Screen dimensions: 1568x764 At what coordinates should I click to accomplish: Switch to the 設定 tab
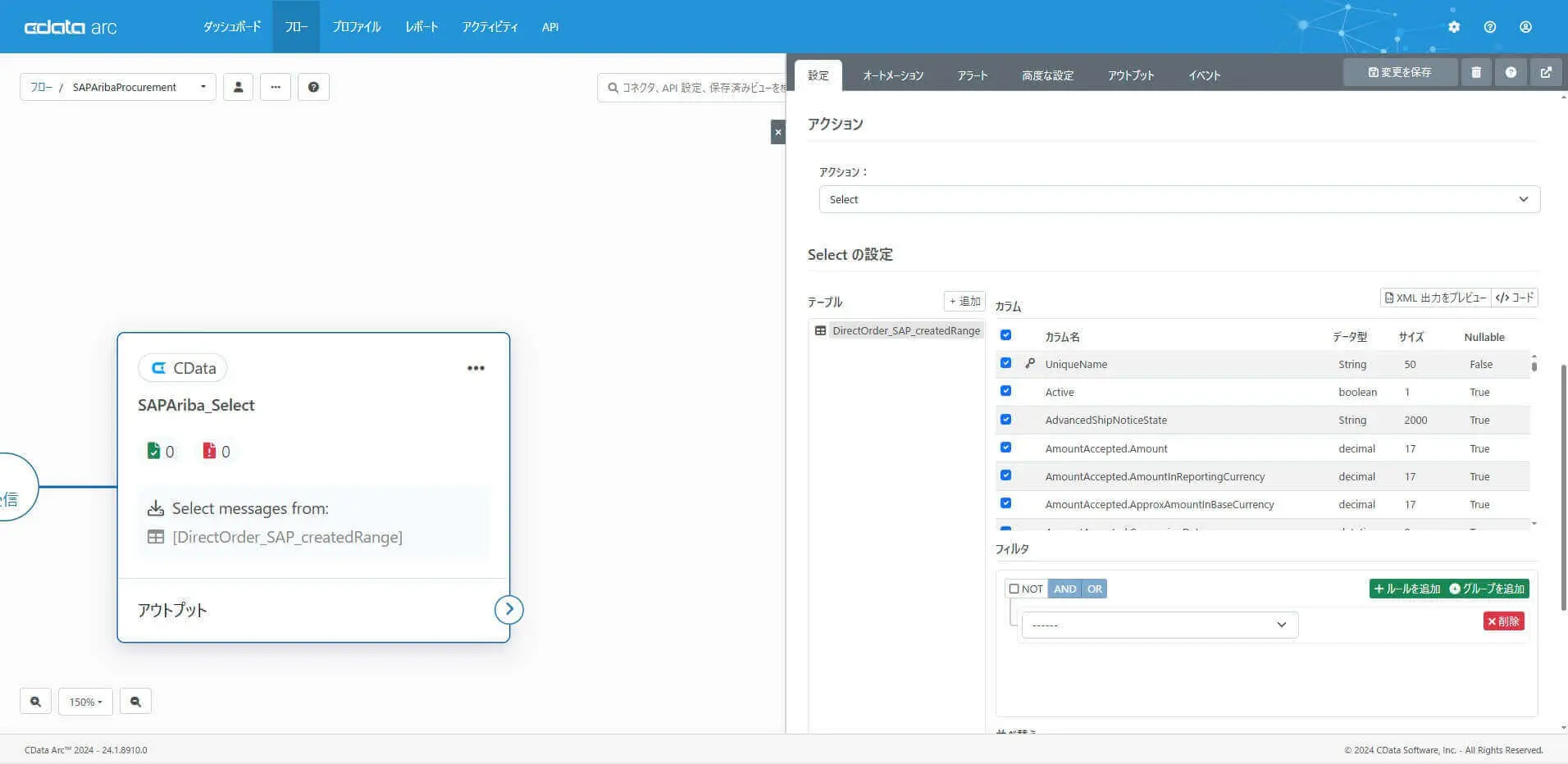[x=818, y=75]
